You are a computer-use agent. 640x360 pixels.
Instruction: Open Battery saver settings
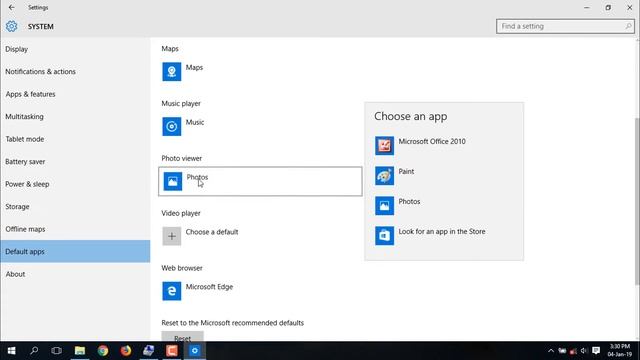pos(75,162)
